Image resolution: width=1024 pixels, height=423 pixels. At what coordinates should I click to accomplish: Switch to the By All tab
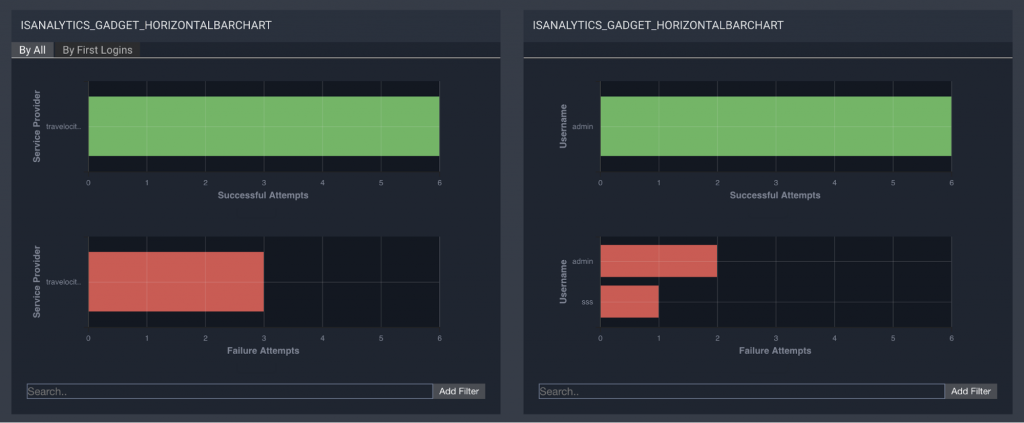click(32, 50)
